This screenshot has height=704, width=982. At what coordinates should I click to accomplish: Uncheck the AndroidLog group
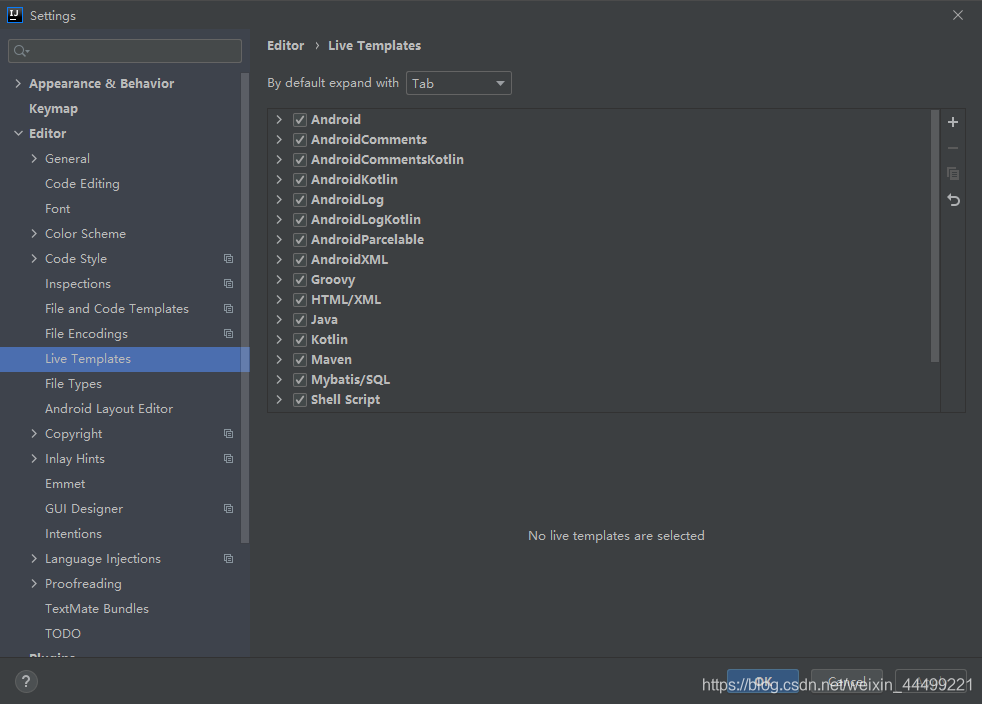tap(300, 200)
